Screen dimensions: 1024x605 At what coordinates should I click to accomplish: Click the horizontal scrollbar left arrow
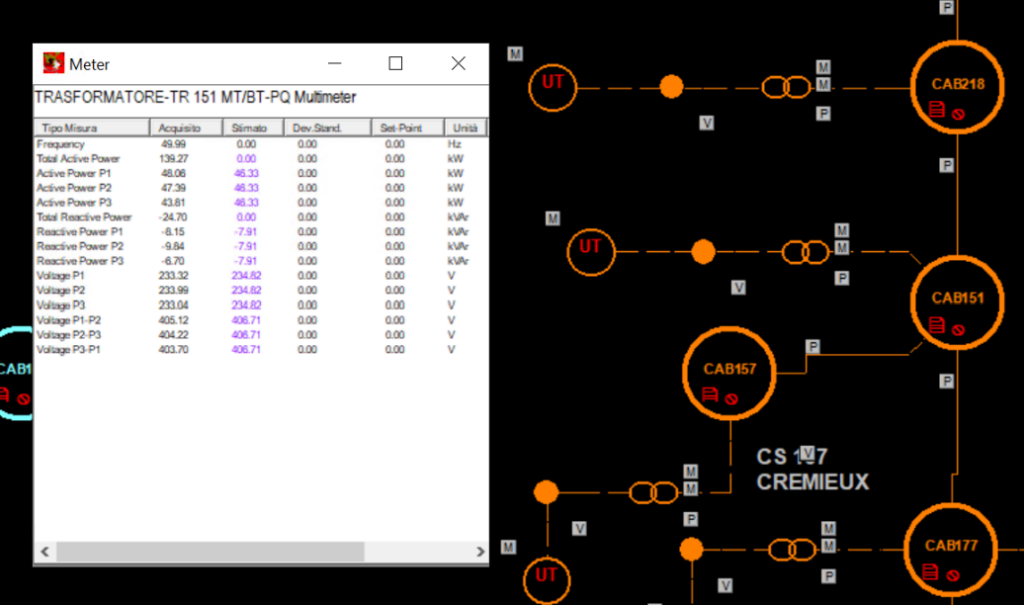tap(44, 551)
